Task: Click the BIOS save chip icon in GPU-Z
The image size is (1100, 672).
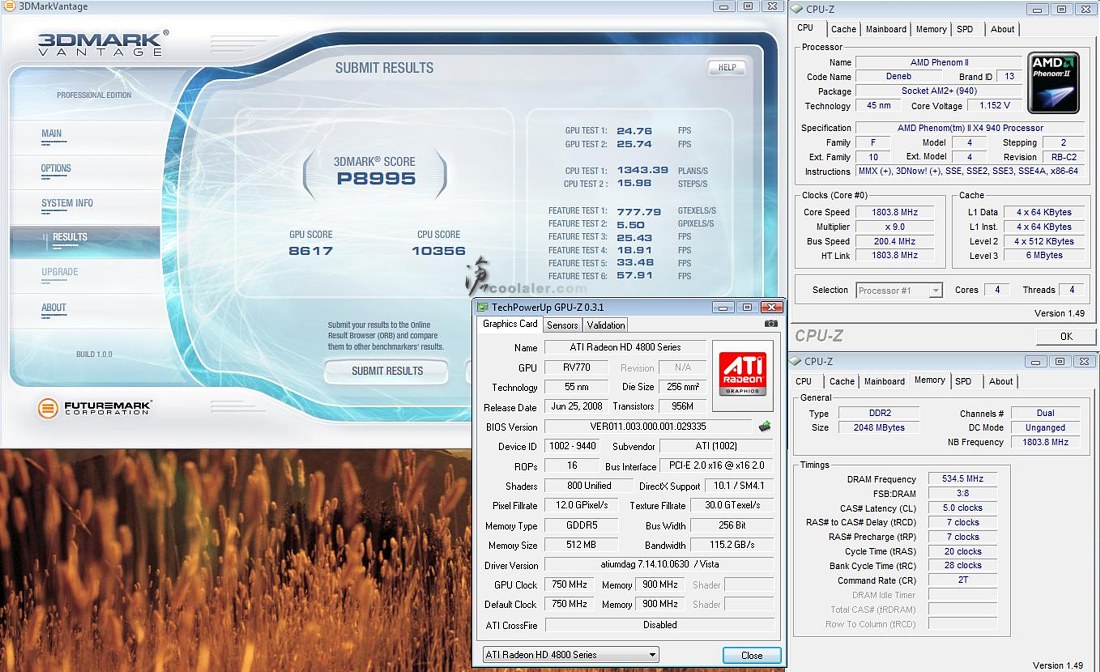Action: pos(765,426)
